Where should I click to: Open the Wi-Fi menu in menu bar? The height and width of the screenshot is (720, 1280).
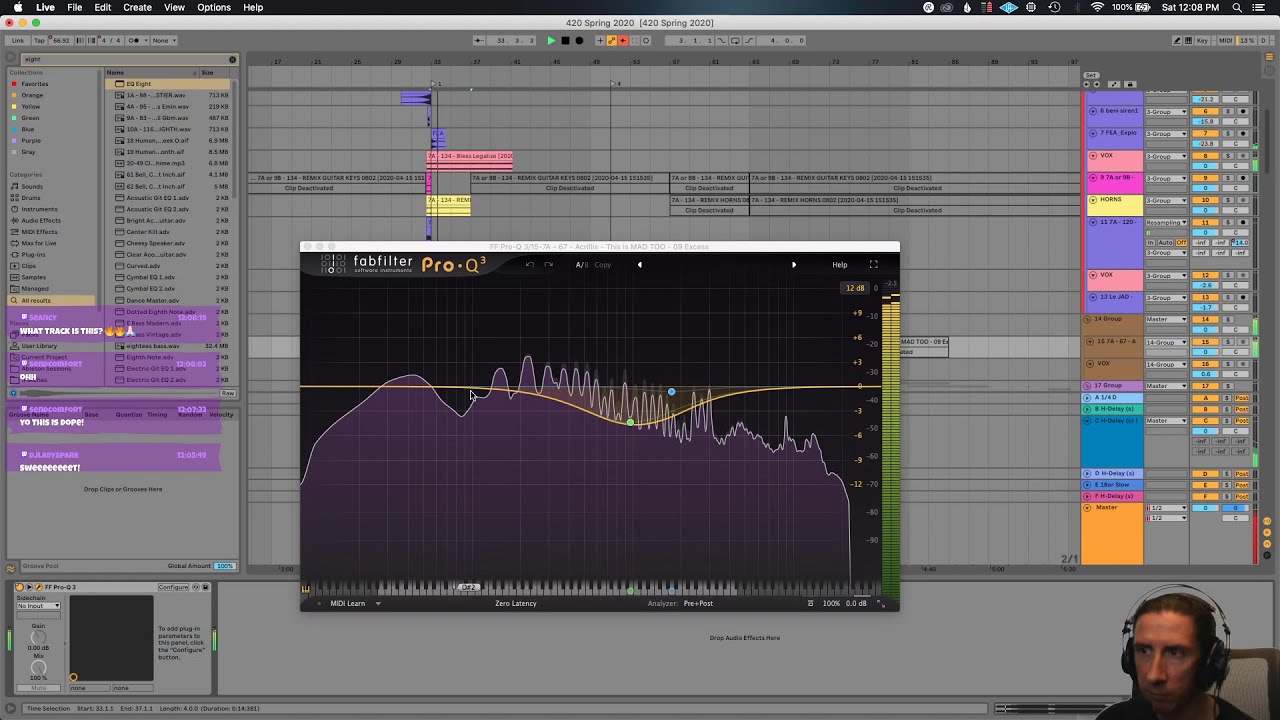pyautogui.click(x=1097, y=7)
